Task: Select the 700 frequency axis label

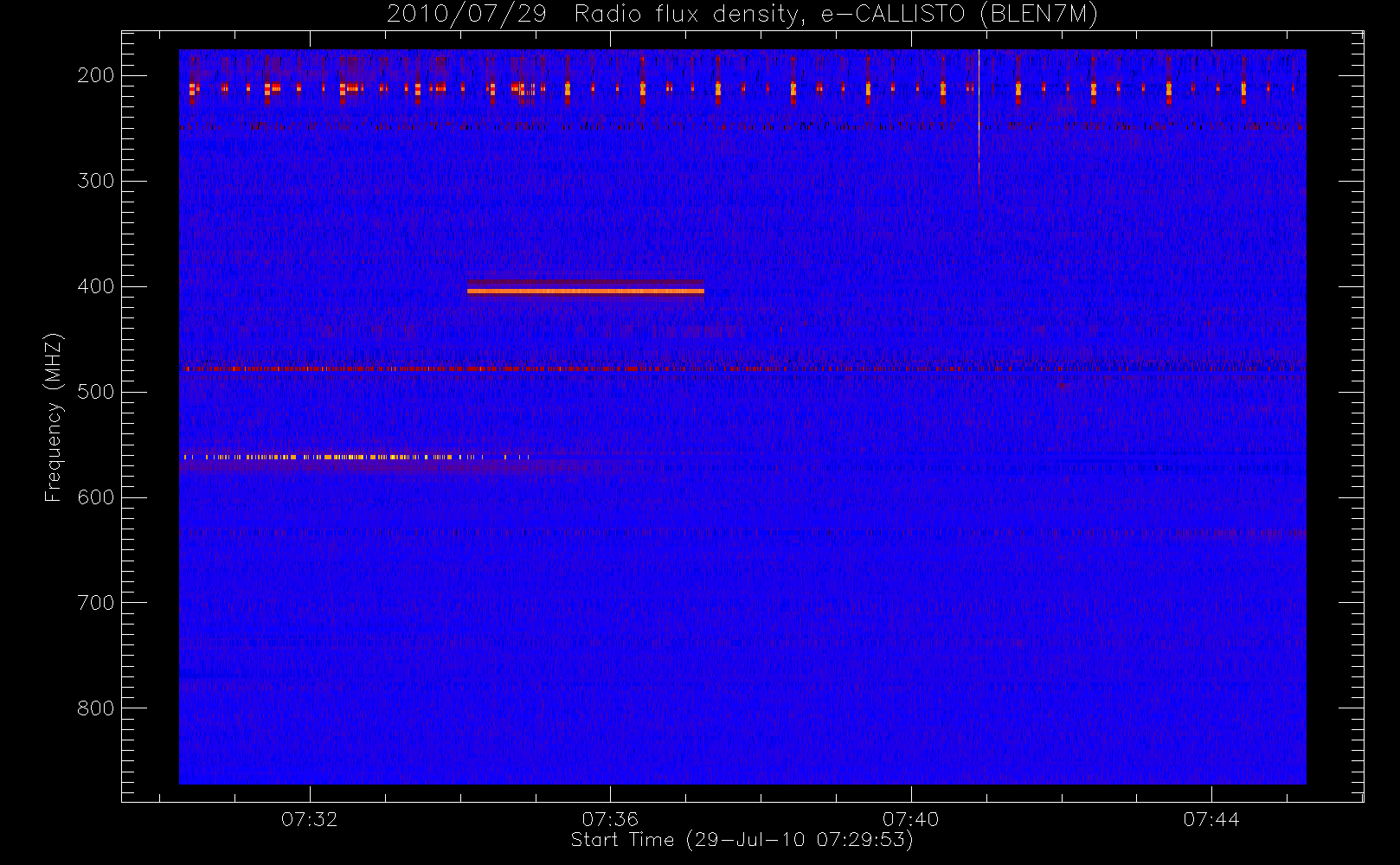Action: click(96, 603)
